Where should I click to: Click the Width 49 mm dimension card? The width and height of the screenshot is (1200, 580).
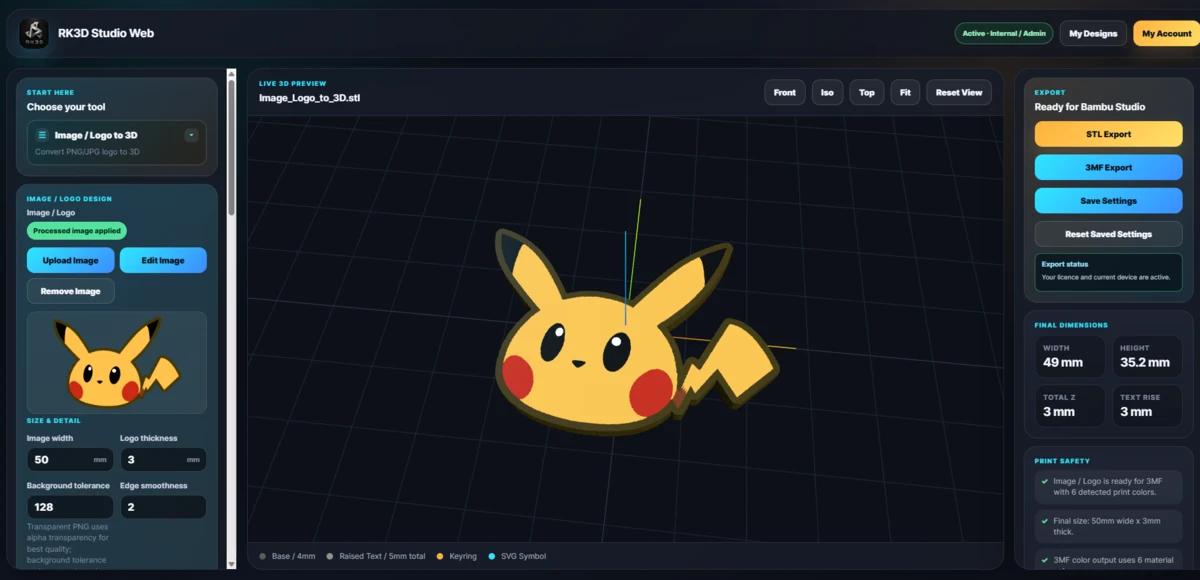1069,356
